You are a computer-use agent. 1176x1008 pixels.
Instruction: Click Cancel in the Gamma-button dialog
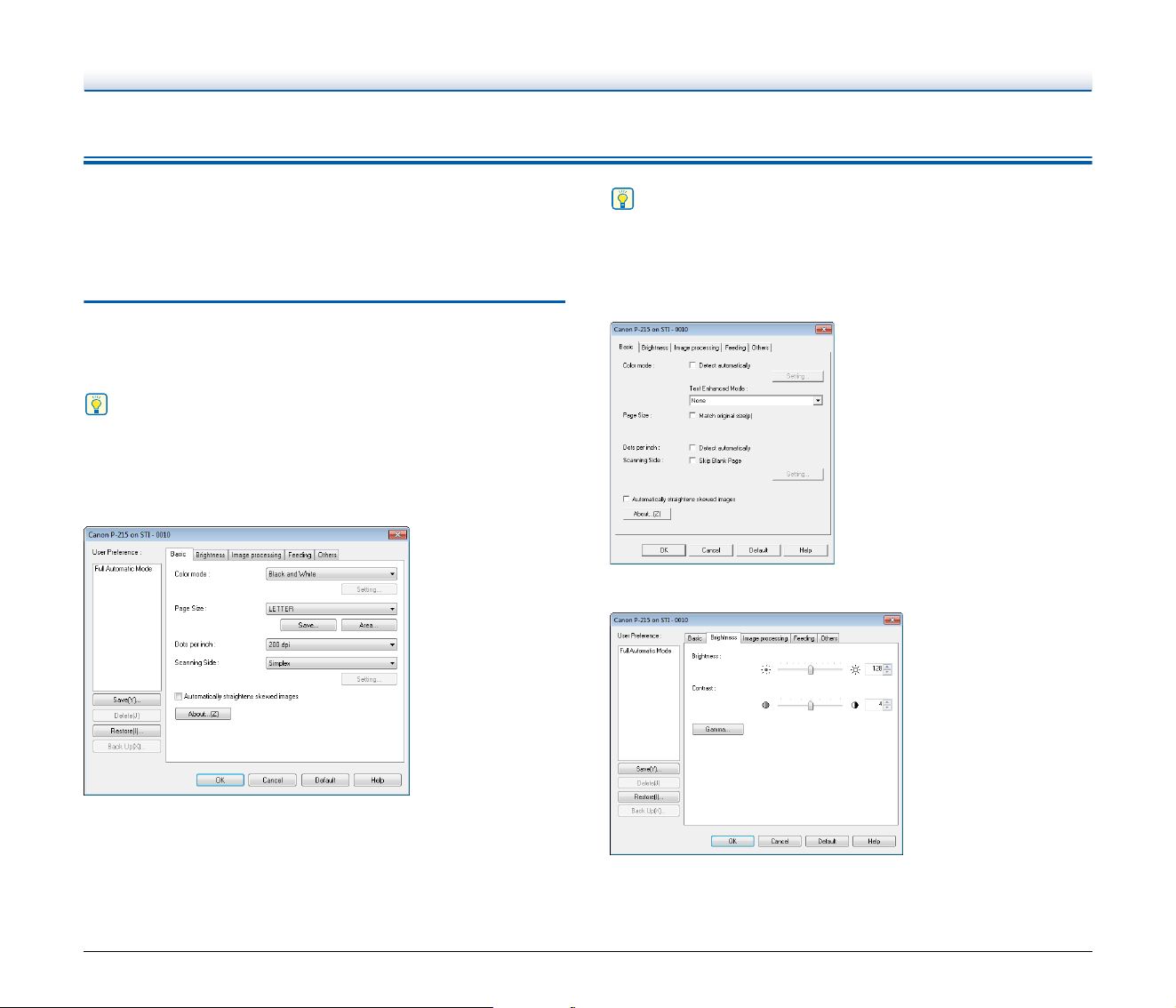pyautogui.click(x=780, y=841)
